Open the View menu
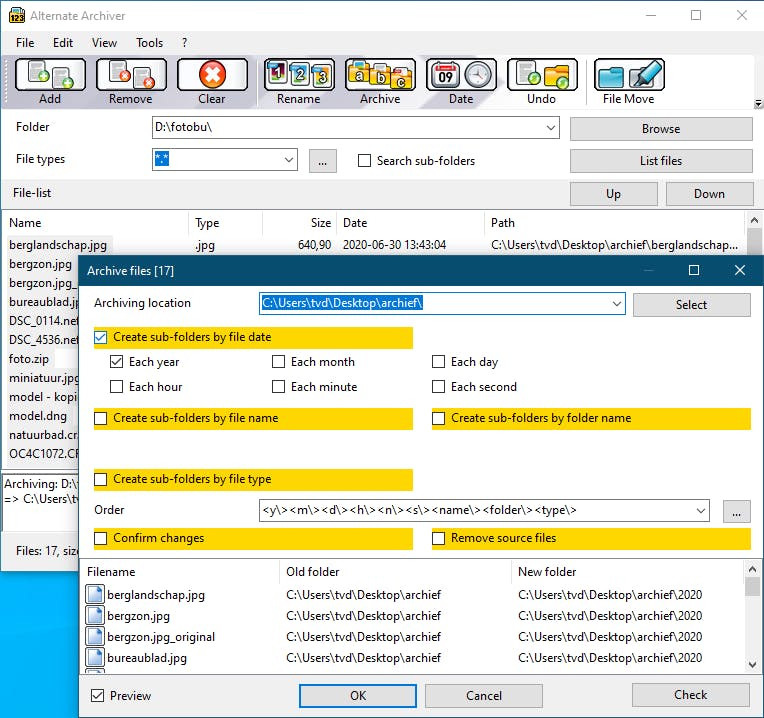Image resolution: width=764 pixels, height=718 pixels. point(104,43)
